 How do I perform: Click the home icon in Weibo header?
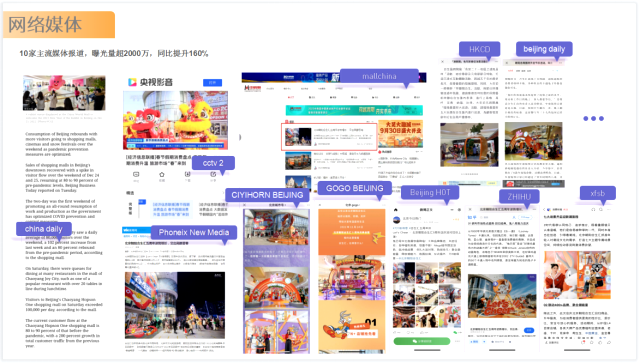coord(396,210)
